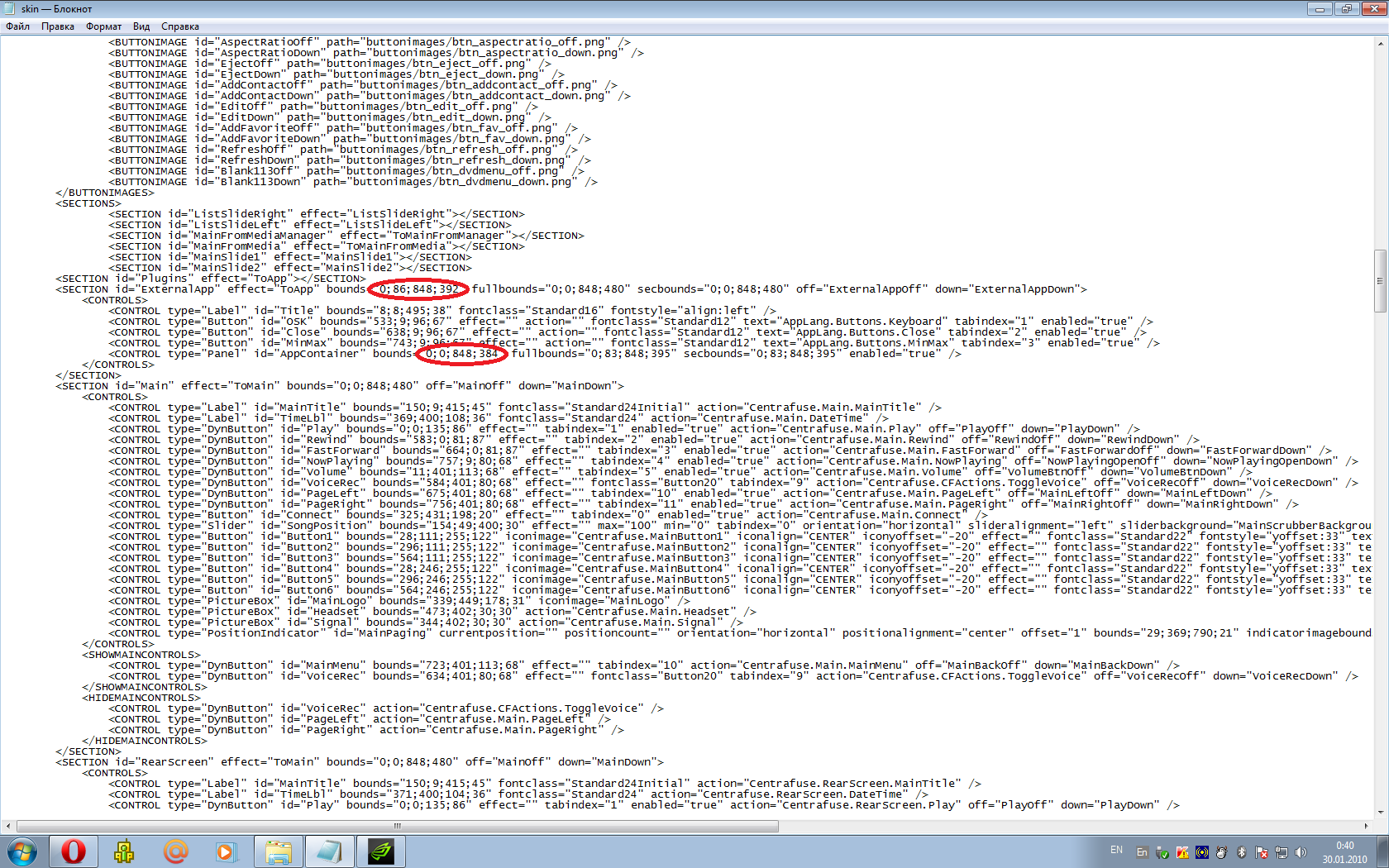The width and height of the screenshot is (1389, 868).
Task: Open the orange @ mail agent icon
Action: point(175,851)
